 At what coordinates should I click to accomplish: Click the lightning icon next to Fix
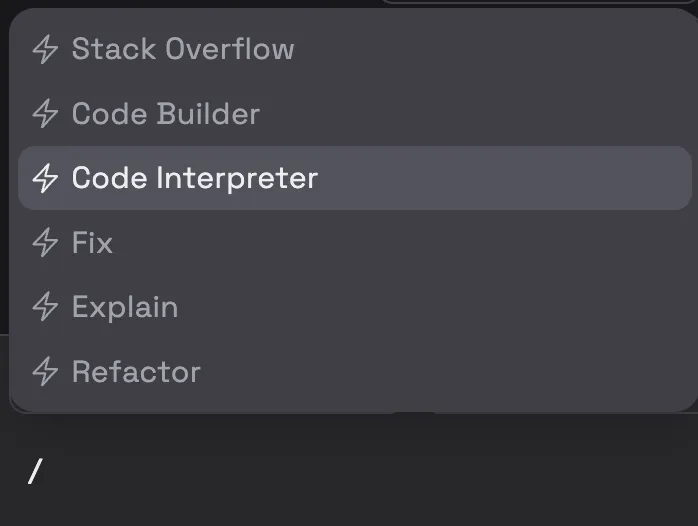point(45,243)
